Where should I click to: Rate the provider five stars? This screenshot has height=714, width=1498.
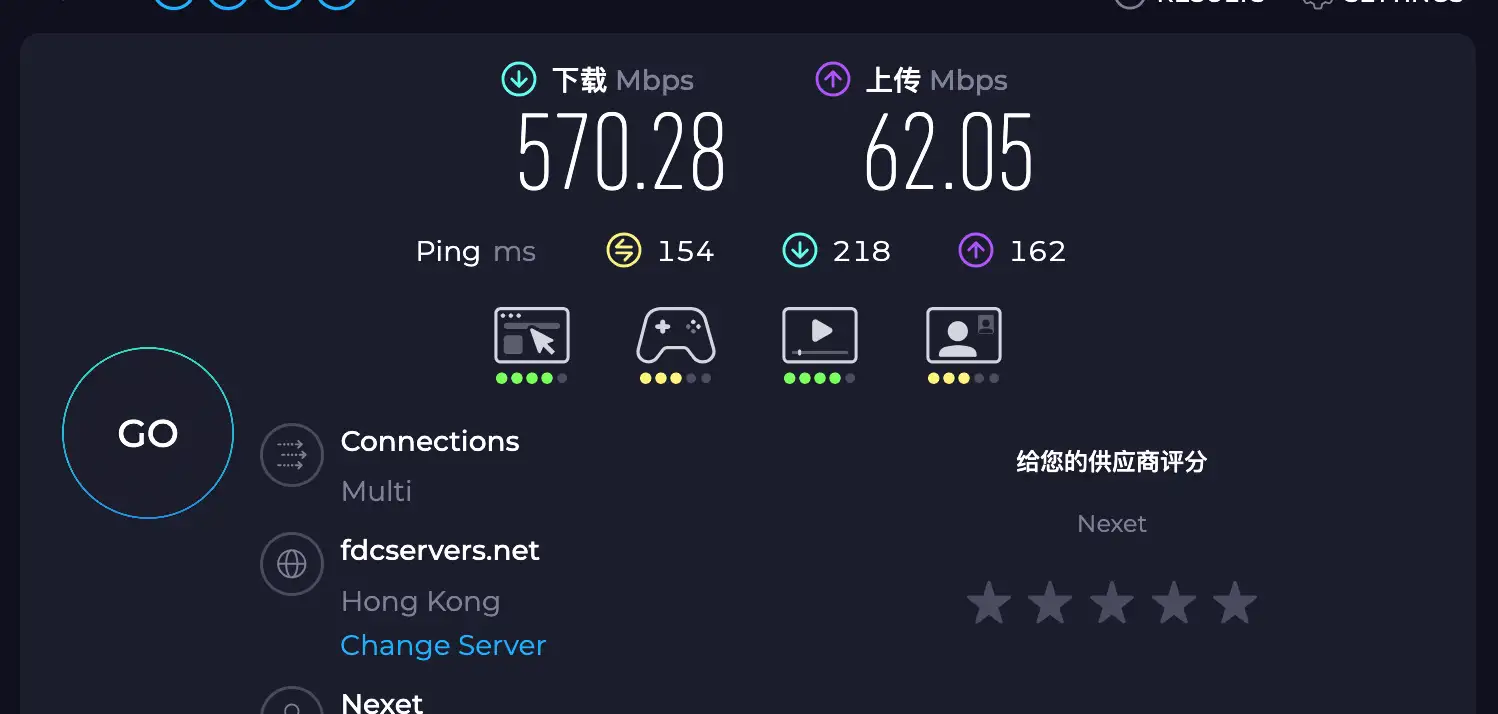coord(1235,602)
